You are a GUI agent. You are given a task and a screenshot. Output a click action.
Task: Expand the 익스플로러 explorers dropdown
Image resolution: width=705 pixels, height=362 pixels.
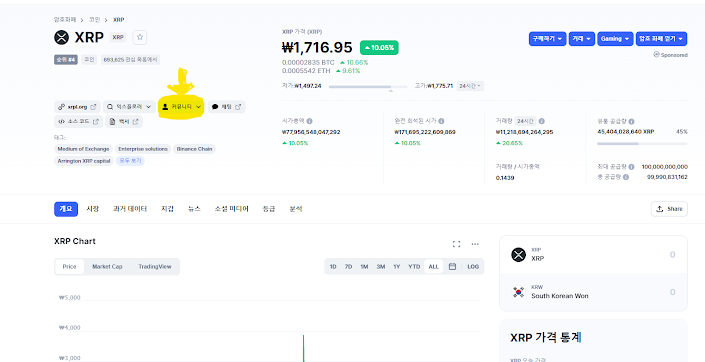129,107
